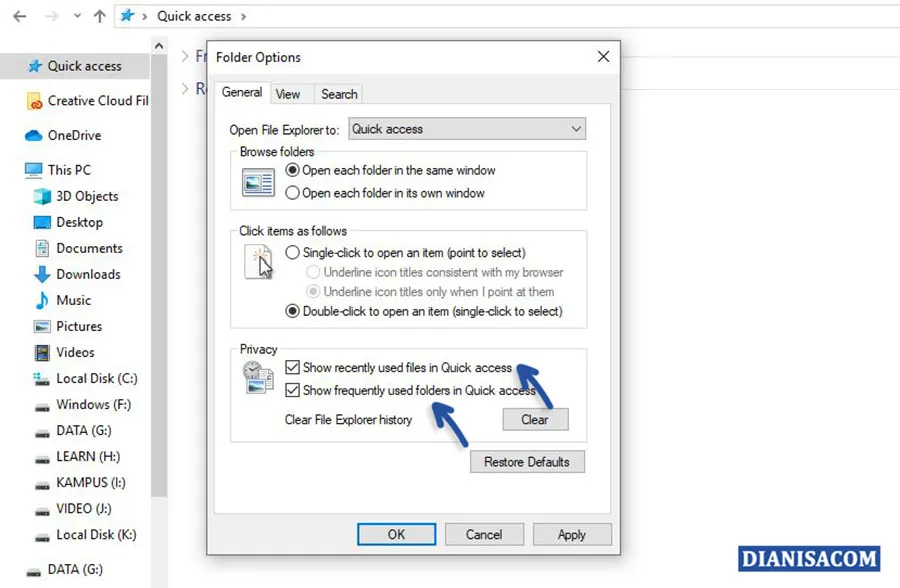Open recent locations dropdown beside forward arrow

[76, 16]
